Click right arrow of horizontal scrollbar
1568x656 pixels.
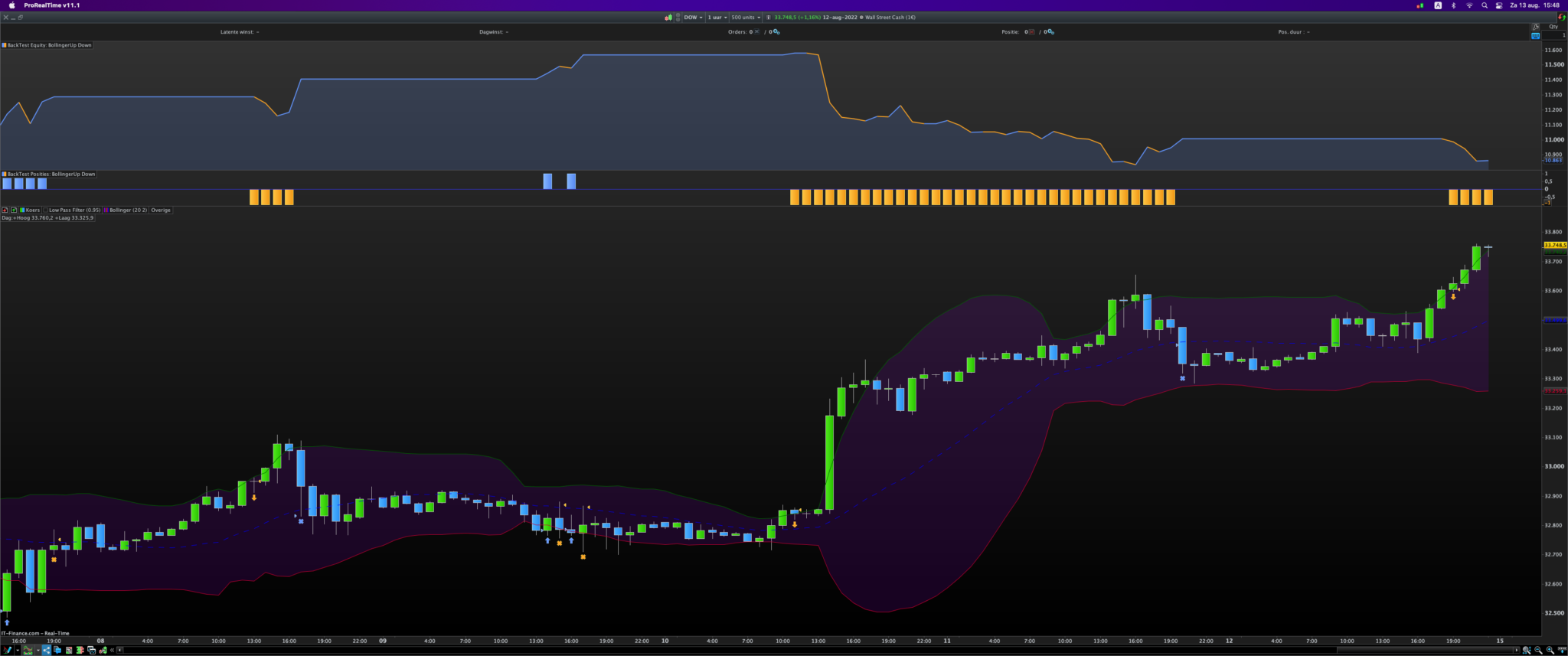point(1517,650)
